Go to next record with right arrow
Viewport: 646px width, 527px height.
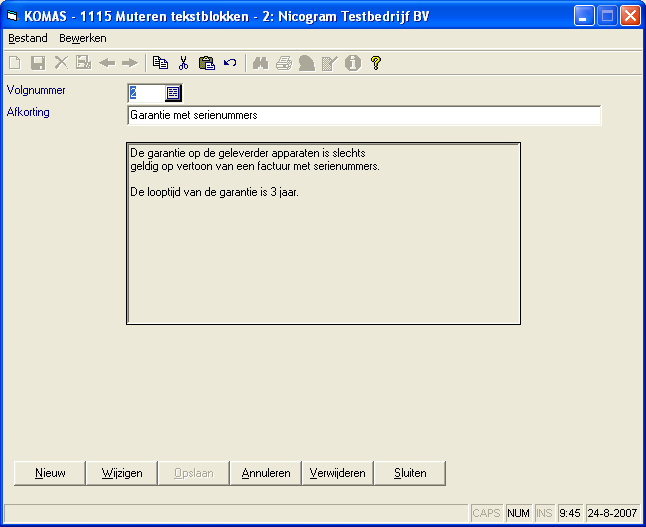(x=130, y=63)
